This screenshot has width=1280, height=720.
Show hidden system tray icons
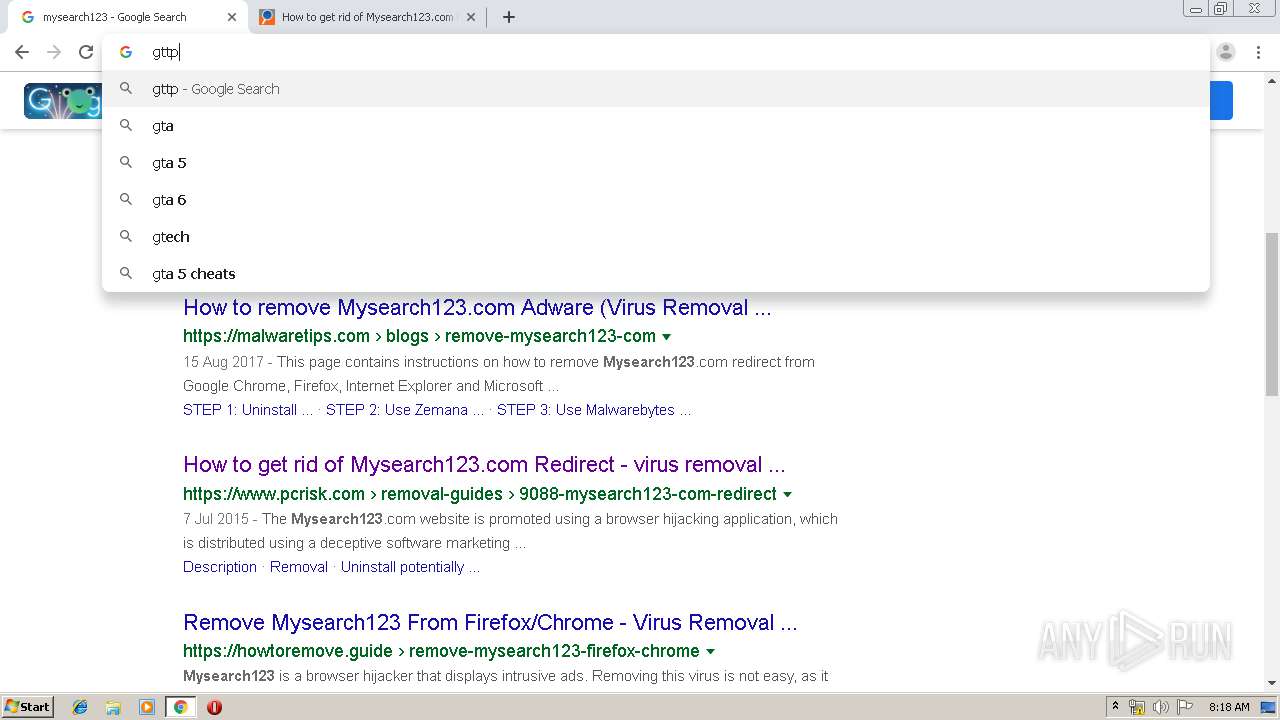point(1115,707)
